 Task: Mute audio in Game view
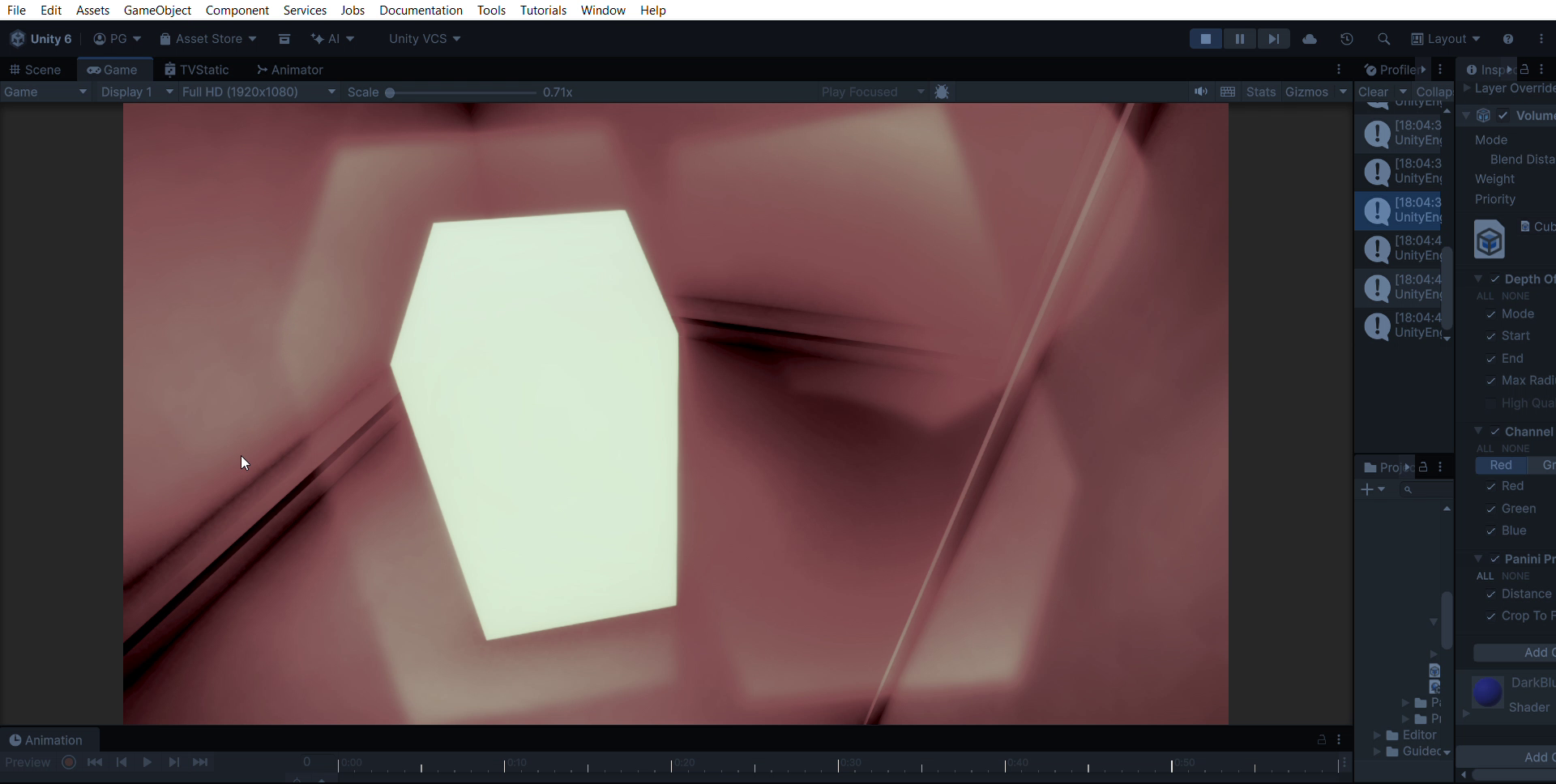[x=1200, y=92]
